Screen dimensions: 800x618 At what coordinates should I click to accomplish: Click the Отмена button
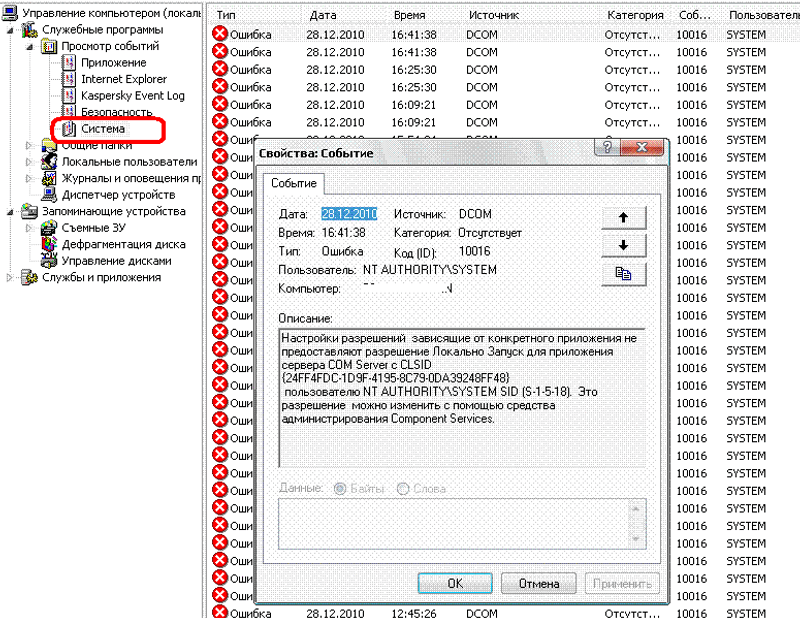tap(539, 583)
